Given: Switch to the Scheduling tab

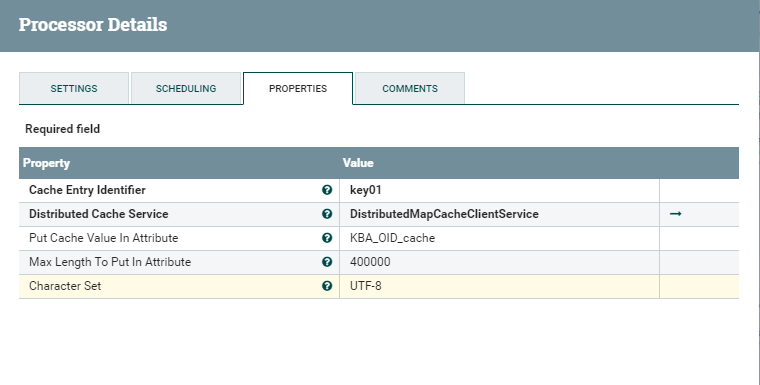Looking at the screenshot, I should coord(186,88).
